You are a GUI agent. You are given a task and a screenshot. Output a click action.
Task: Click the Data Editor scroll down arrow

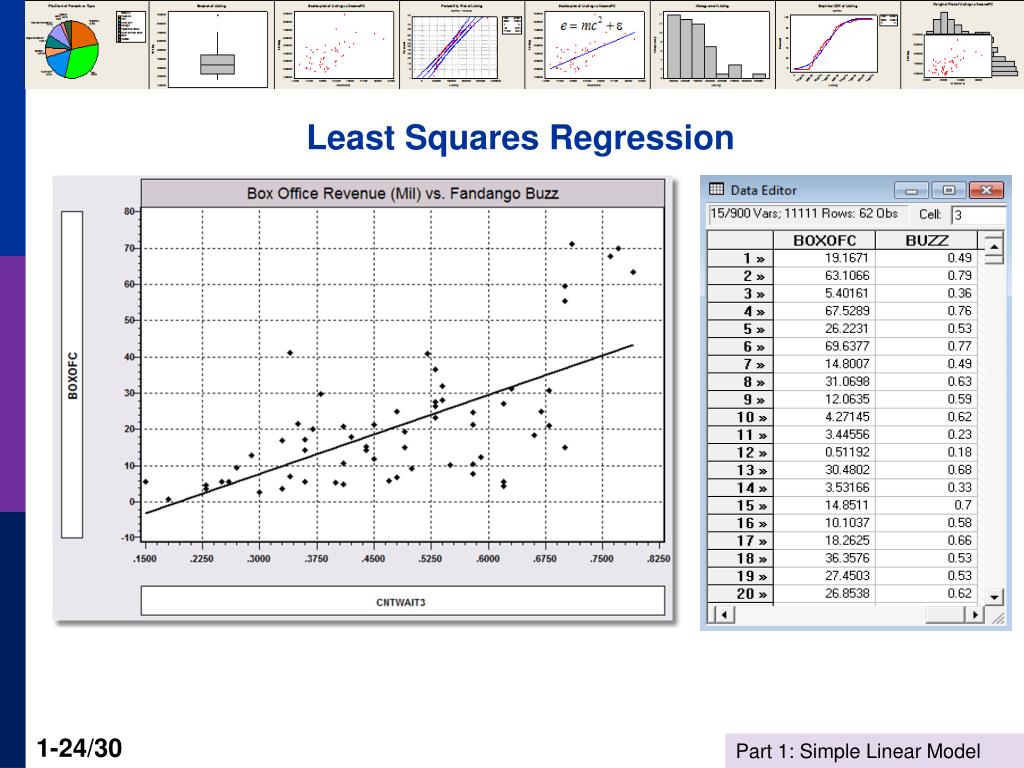pyautogui.click(x=993, y=597)
